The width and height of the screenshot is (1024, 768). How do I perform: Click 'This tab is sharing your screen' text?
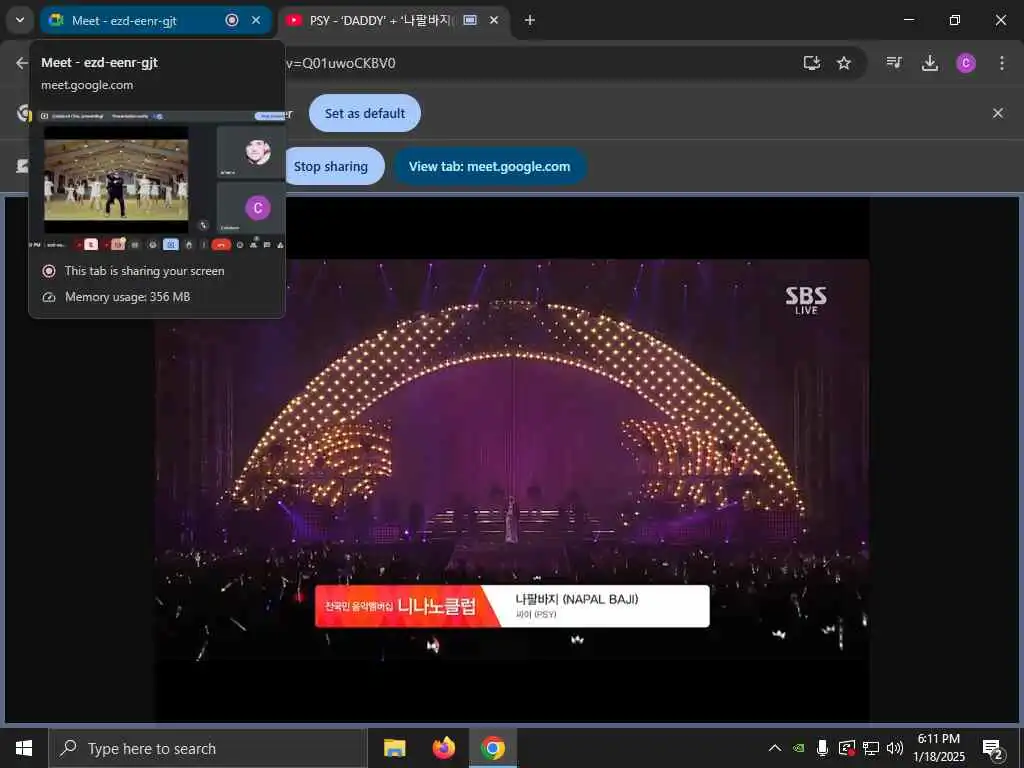(144, 270)
